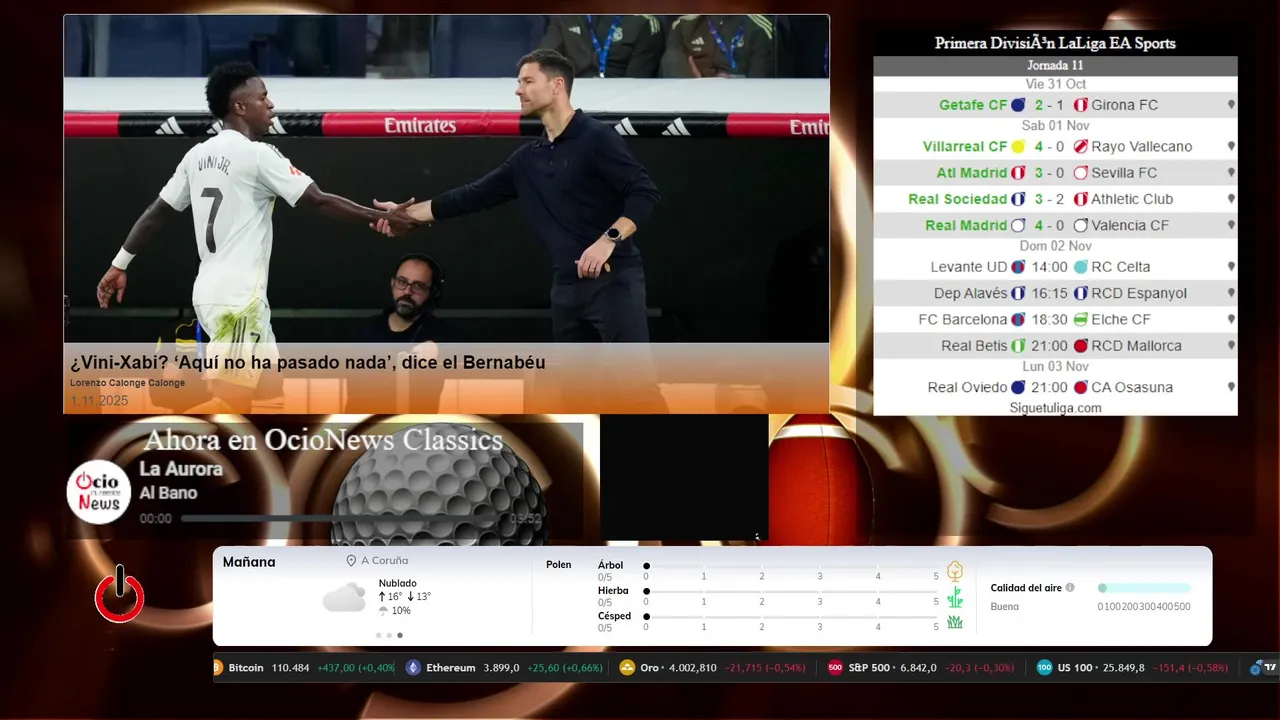Click the article date 1.11.2025

pyautogui.click(x=99, y=400)
